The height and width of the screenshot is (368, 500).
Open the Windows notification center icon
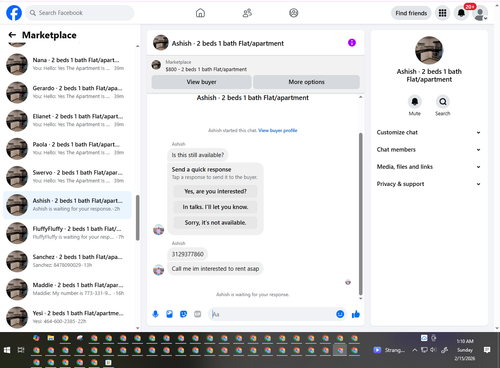(x=487, y=350)
